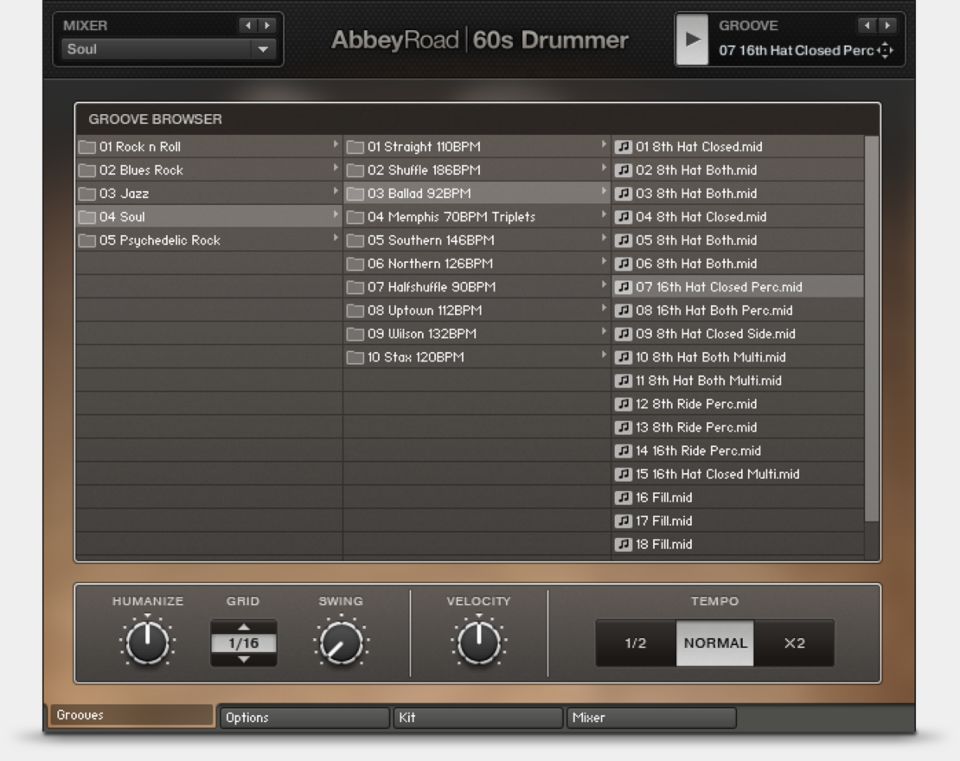Screen dimensions: 960x761
Task: Set tempo to NORMAL
Action: (x=715, y=643)
